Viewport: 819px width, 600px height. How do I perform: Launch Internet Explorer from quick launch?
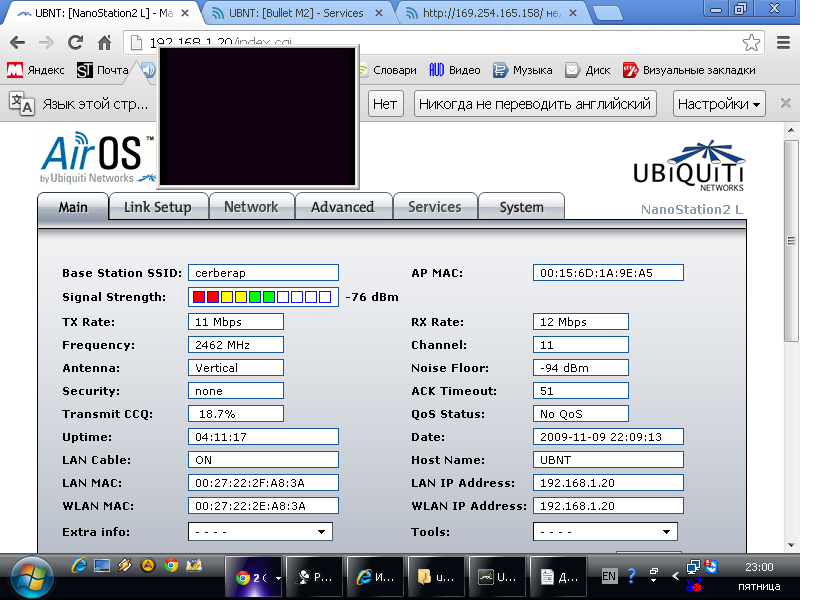(x=79, y=565)
